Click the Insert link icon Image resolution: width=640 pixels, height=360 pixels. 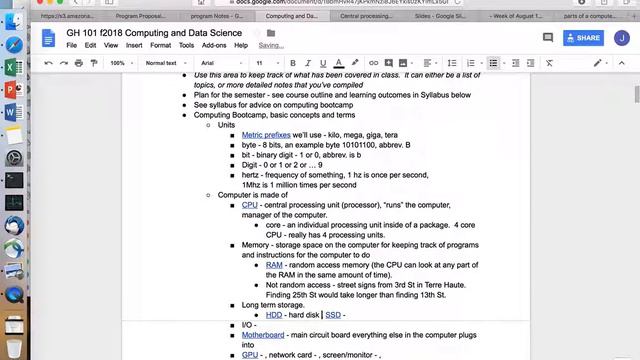coord(373,63)
